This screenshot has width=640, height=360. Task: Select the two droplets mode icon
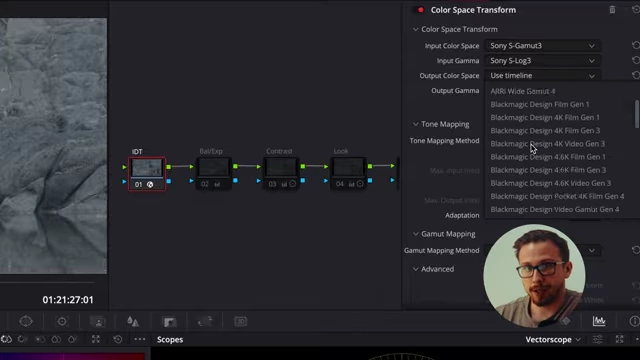56,339
